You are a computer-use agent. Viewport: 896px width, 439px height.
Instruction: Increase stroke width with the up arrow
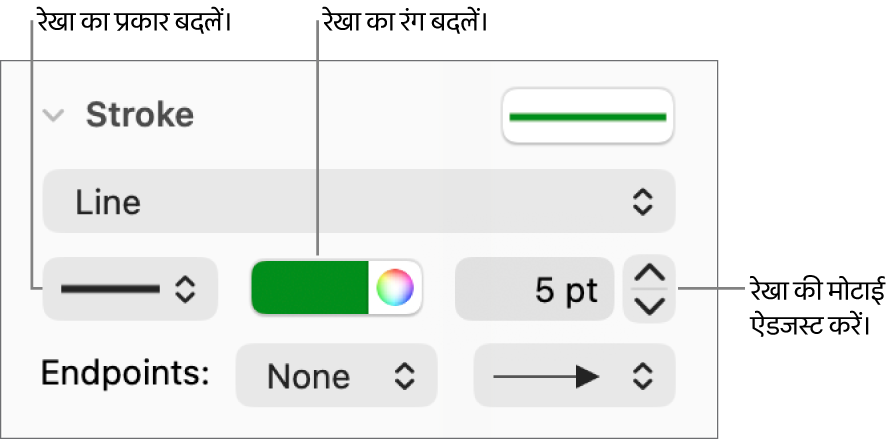click(x=649, y=273)
